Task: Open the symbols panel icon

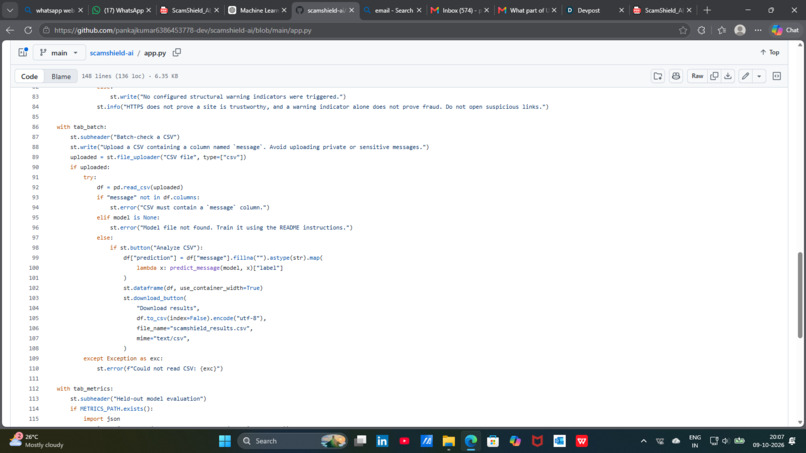Action: (x=777, y=76)
